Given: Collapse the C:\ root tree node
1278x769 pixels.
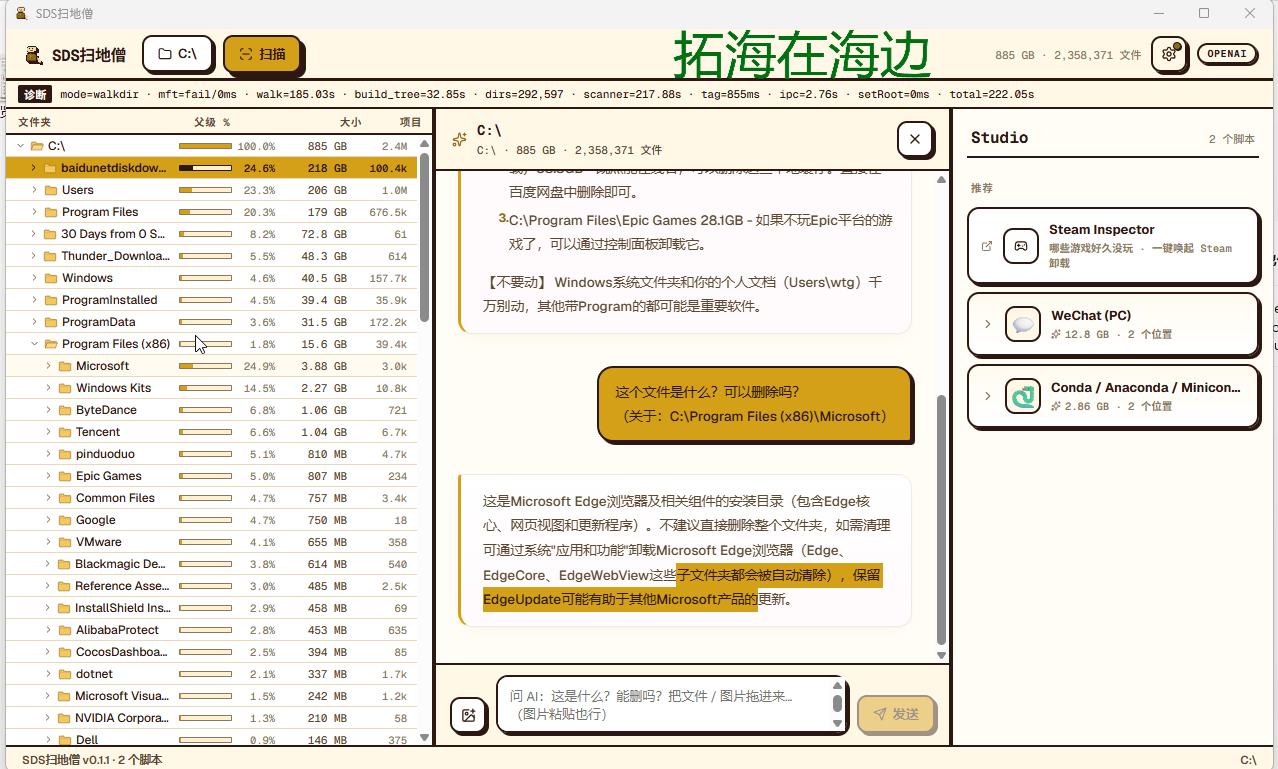Looking at the screenshot, I should (20, 146).
